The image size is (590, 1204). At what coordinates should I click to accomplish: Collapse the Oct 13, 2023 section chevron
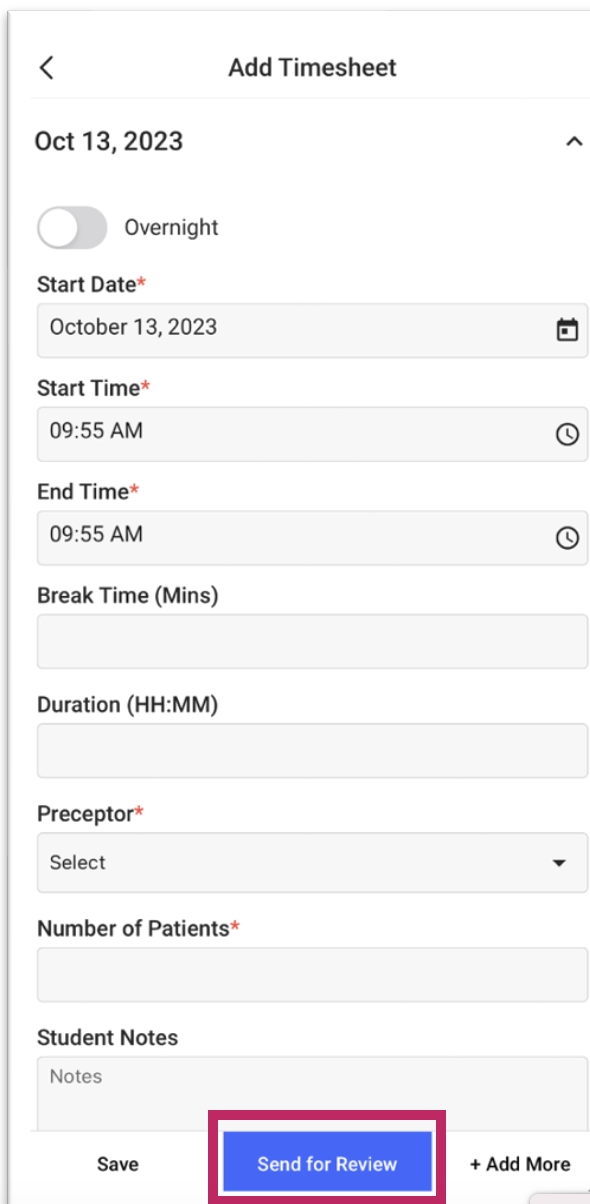pyautogui.click(x=574, y=142)
